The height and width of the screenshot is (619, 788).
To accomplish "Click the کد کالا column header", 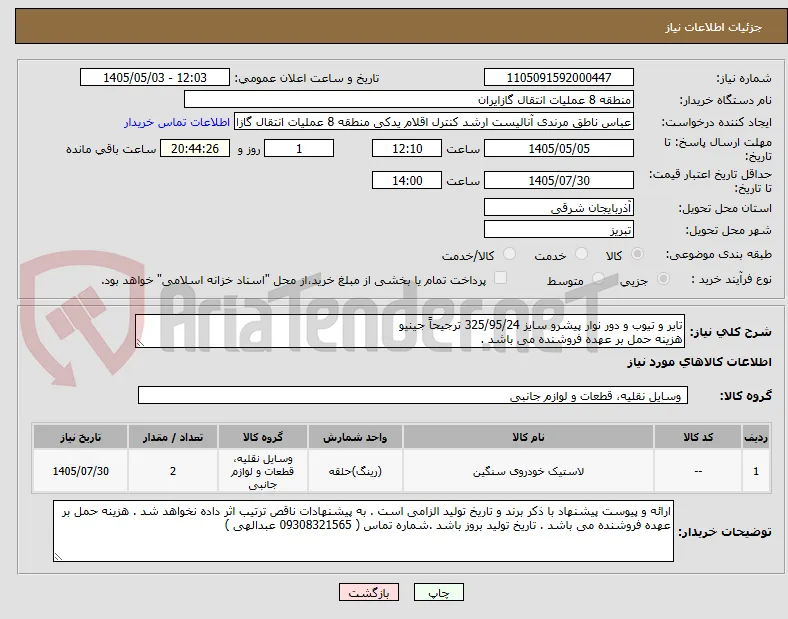I will [x=698, y=437].
